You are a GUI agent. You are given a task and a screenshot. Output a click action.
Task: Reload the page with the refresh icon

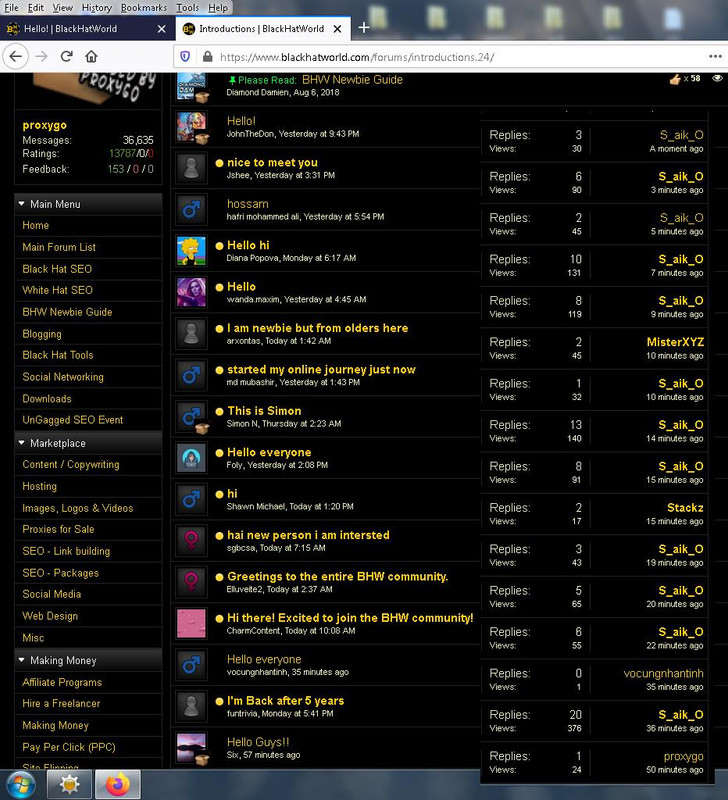(66, 57)
